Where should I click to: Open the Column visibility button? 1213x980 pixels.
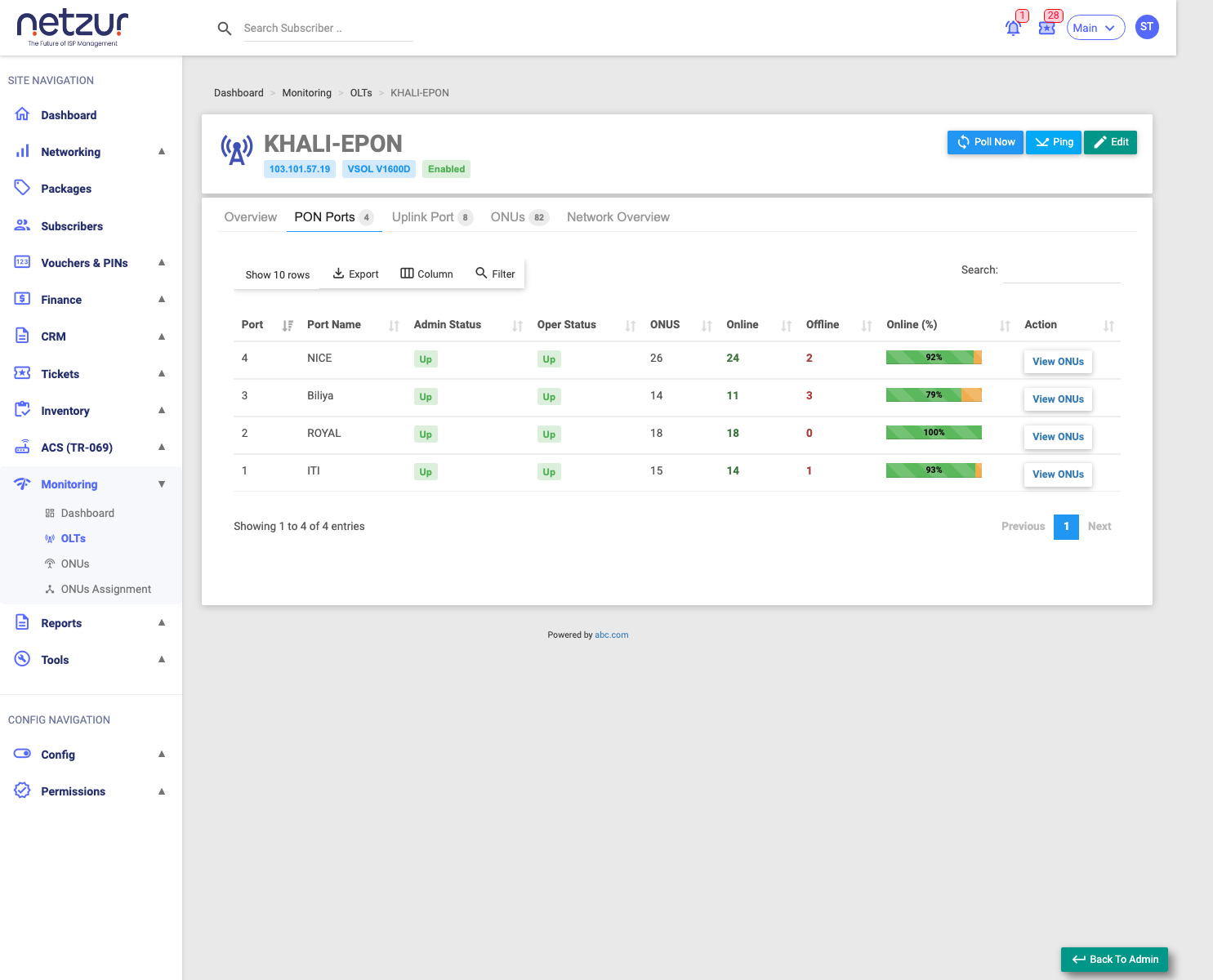coord(426,274)
